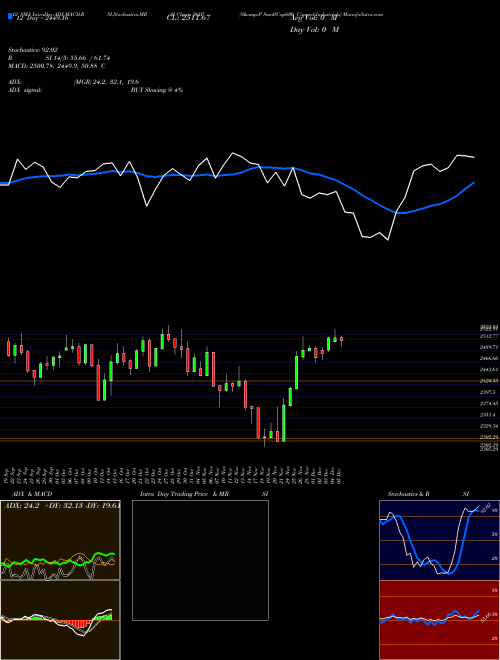Open the ADX indicator chart thumbnail

pyautogui.click(x=60, y=540)
